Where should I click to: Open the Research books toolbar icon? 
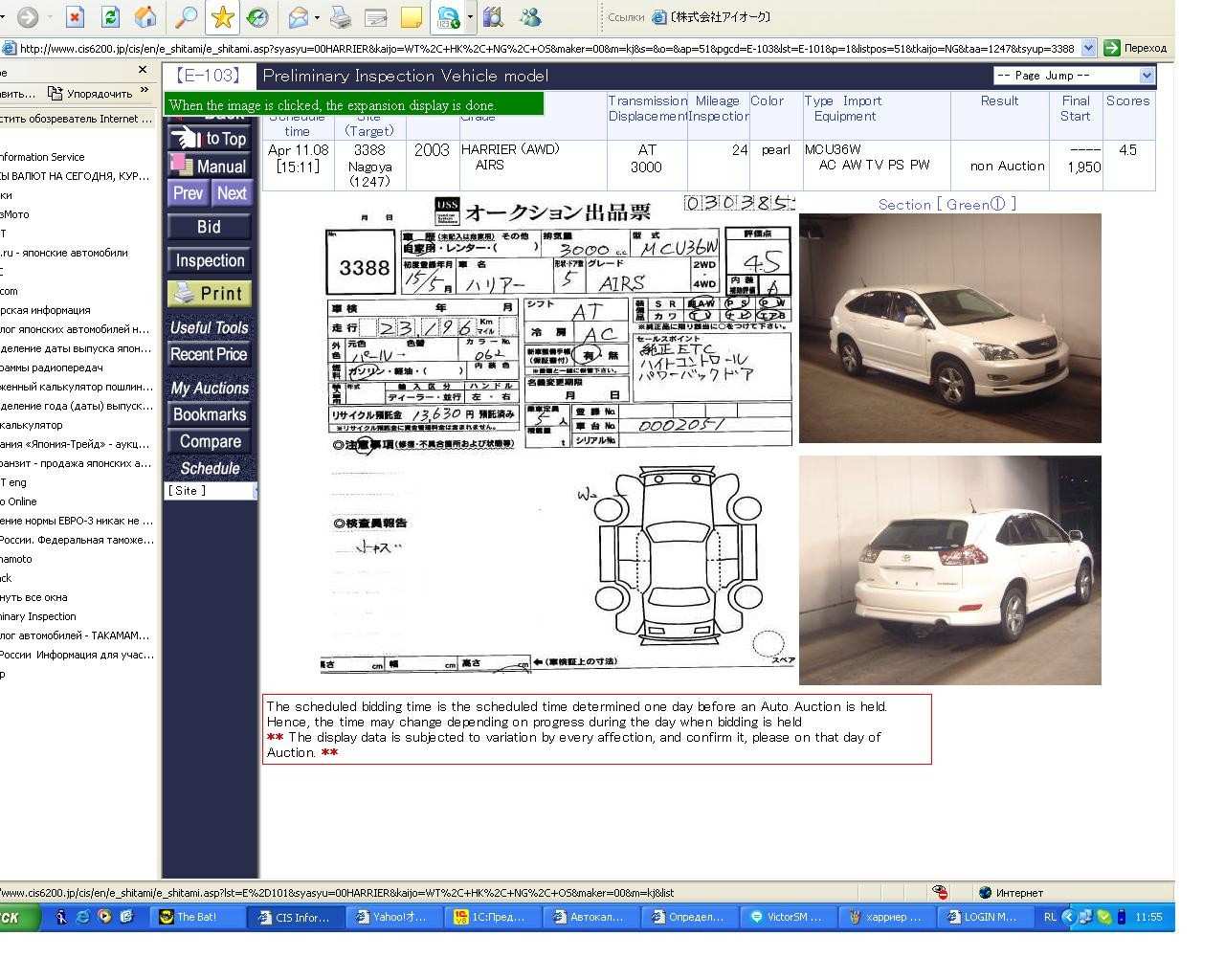[x=493, y=16]
